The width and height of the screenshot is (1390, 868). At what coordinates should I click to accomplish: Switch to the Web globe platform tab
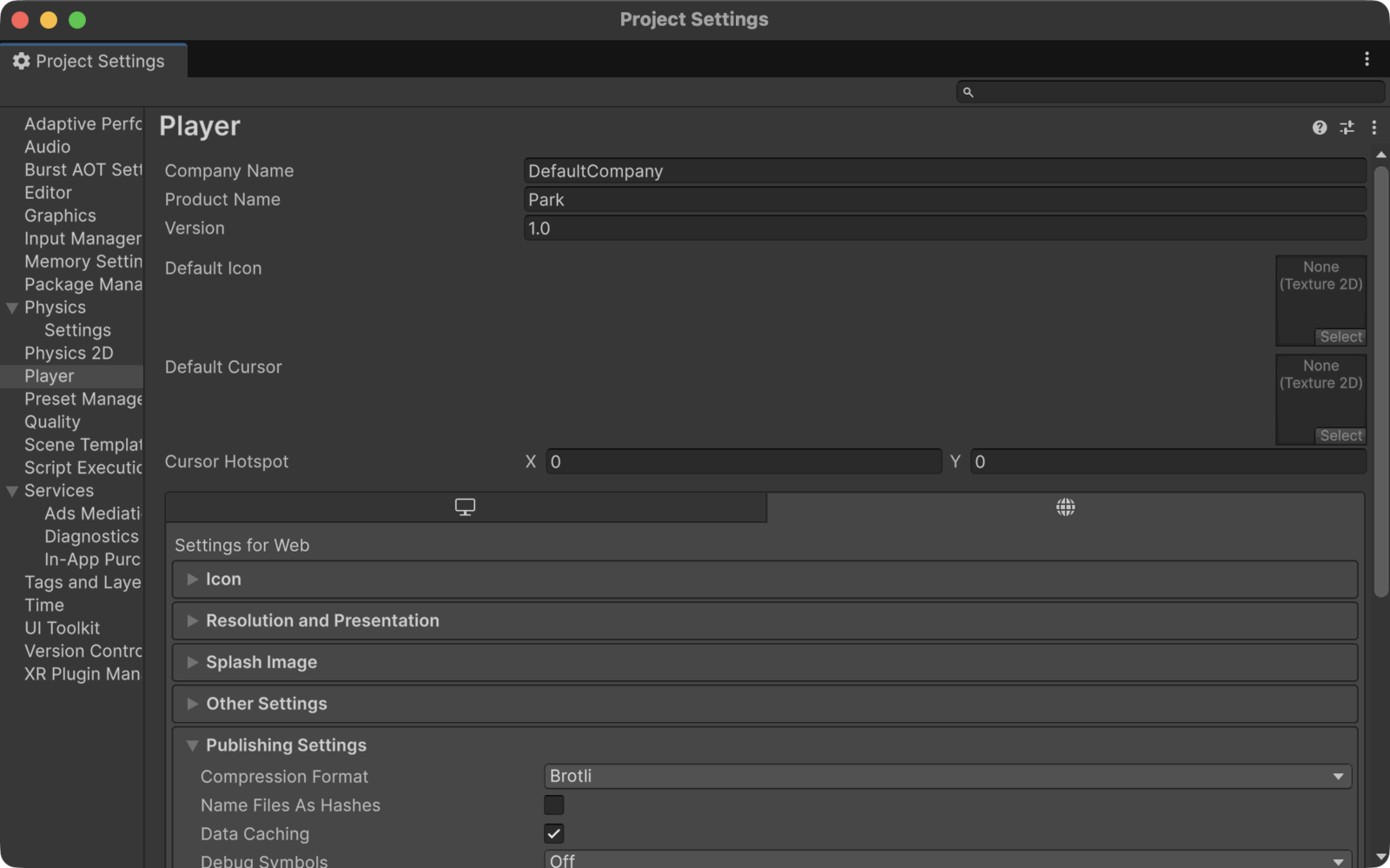tap(1065, 507)
